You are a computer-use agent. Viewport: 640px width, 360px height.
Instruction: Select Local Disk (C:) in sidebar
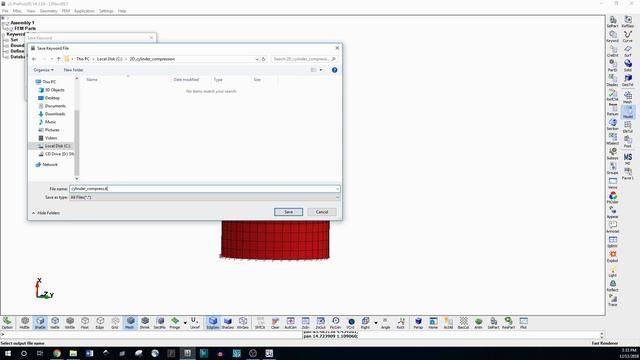point(57,146)
